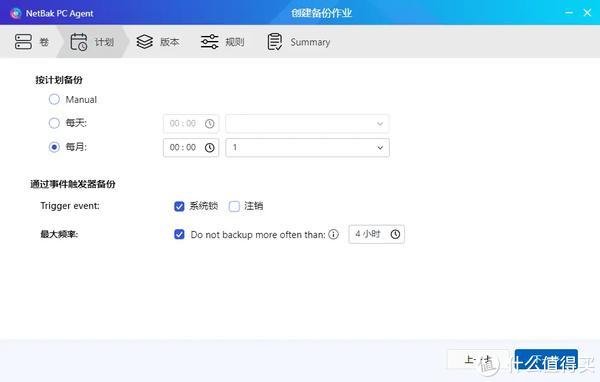Click the clock icon in daily time field
600x382 pixels.
[x=209, y=124]
